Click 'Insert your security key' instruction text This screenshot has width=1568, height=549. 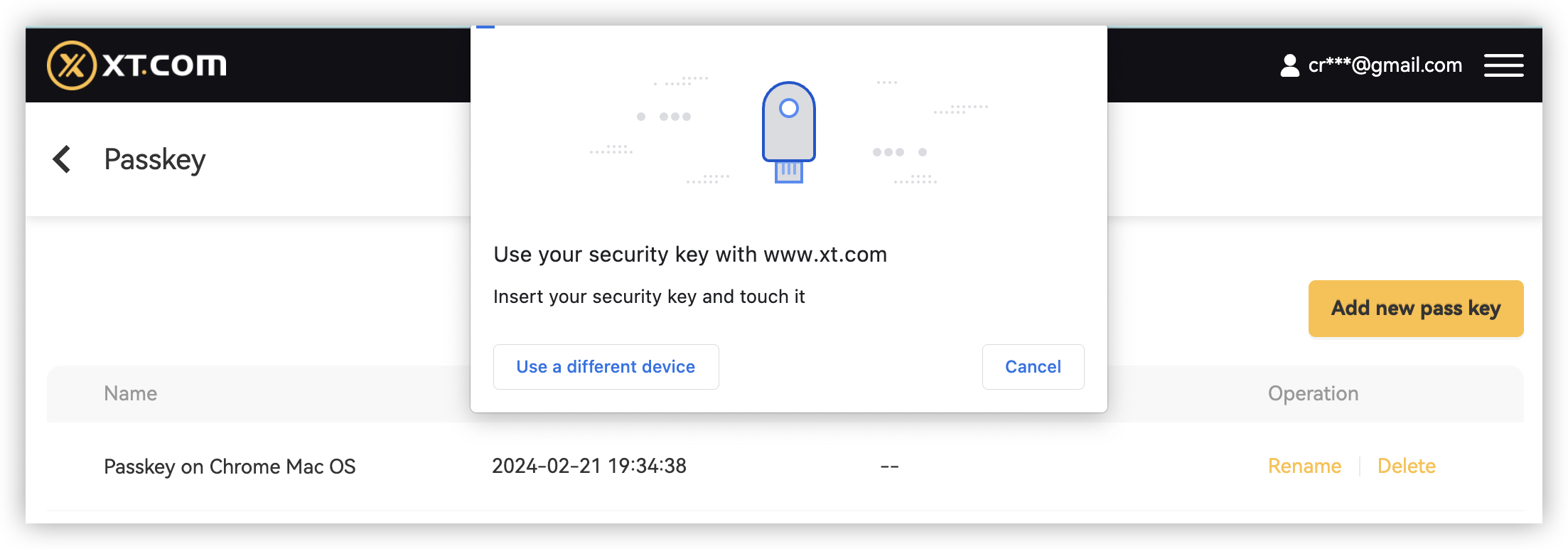649,297
